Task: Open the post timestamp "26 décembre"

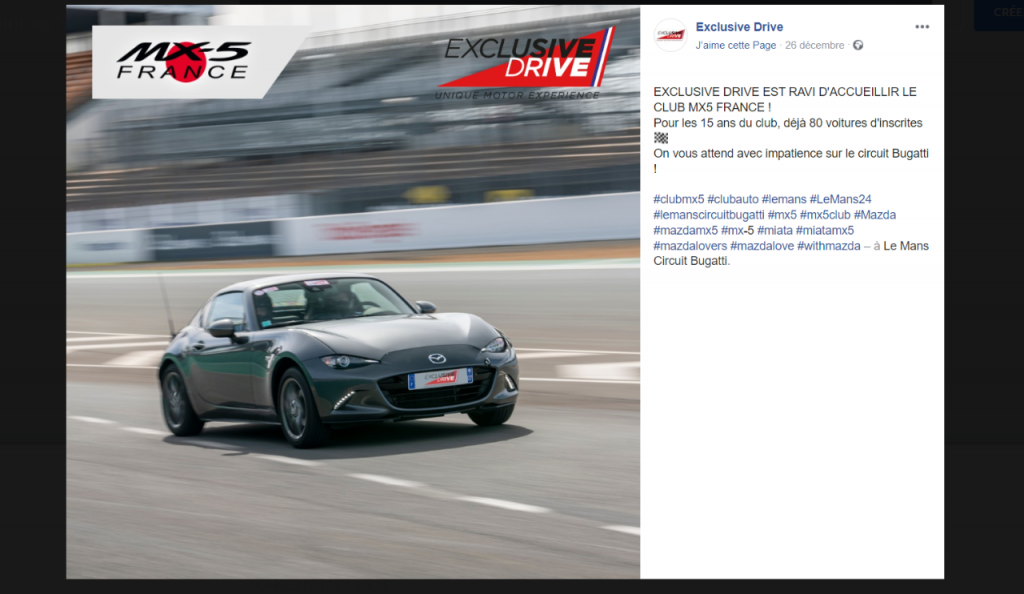Action: point(814,45)
